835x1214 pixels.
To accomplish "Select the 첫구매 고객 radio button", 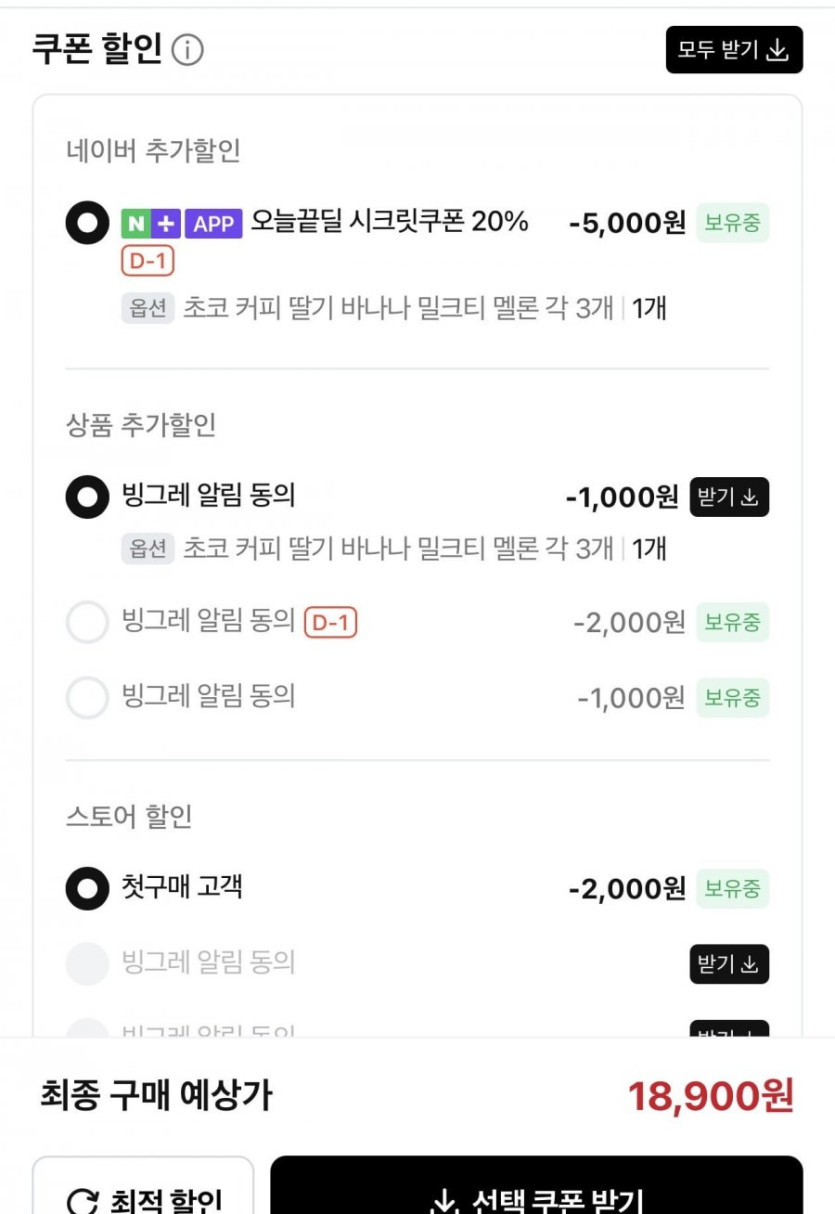I will [x=87, y=888].
